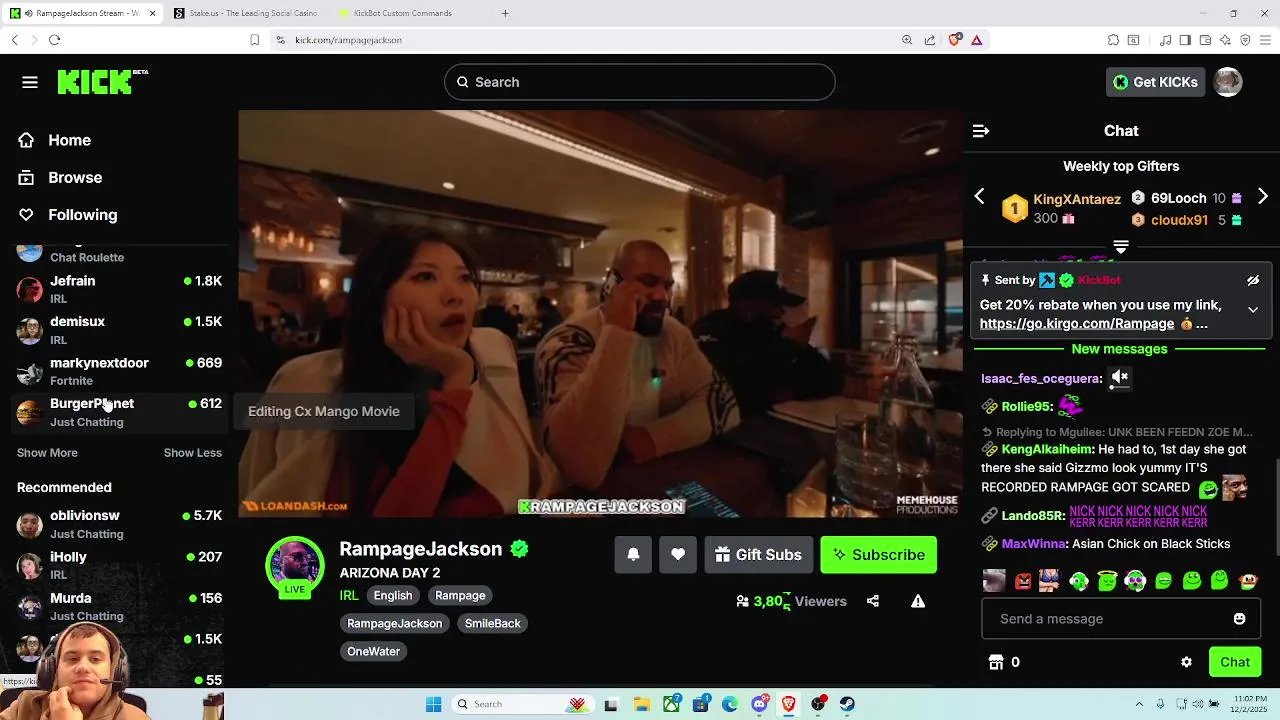Collapse the chat panel with arrow icon

point(980,131)
